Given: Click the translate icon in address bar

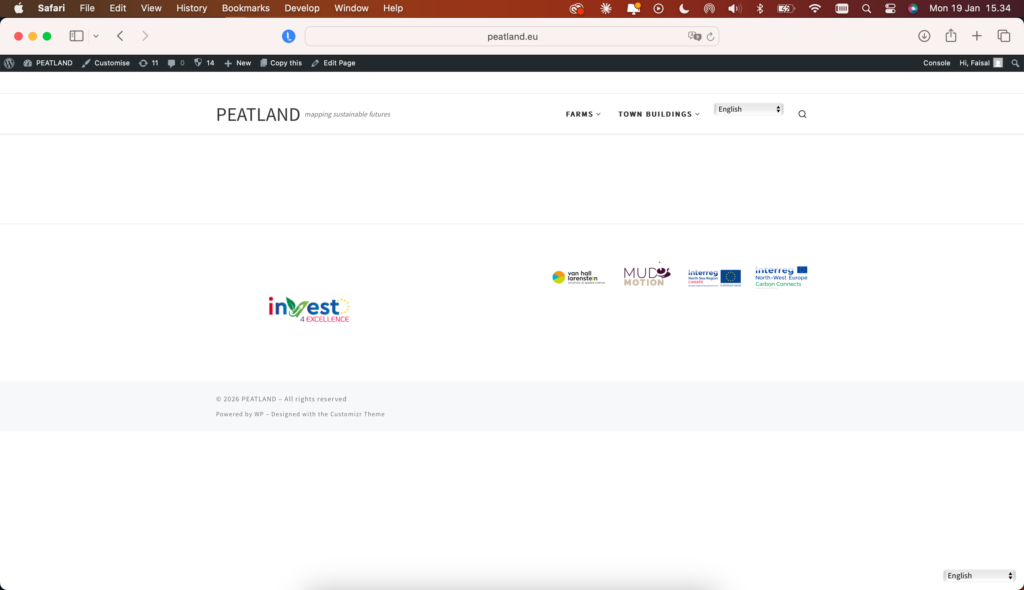Looking at the screenshot, I should pyautogui.click(x=694, y=36).
